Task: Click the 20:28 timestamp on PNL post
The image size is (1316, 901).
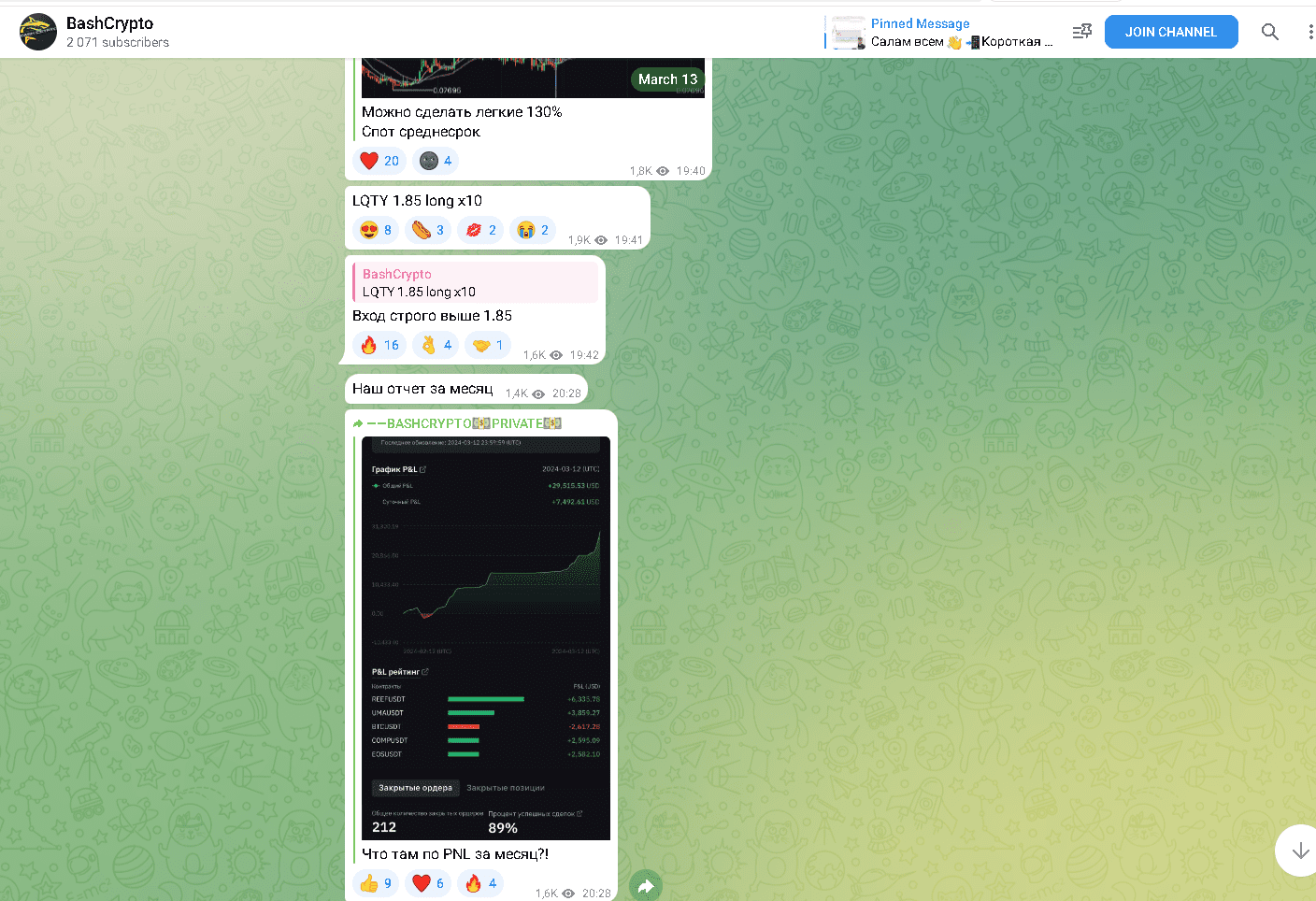Action: (596, 894)
